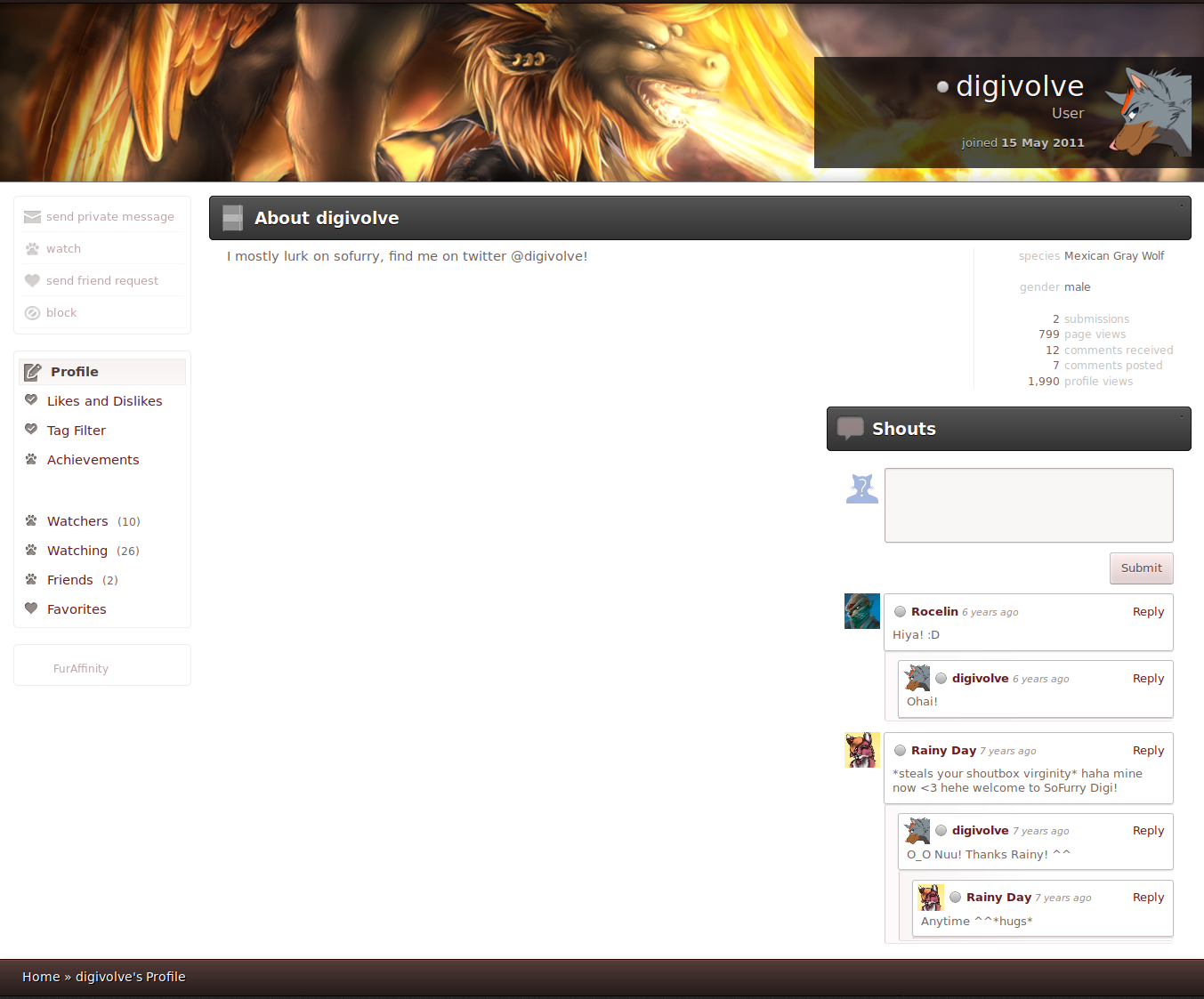Submit the shout

pyautogui.click(x=1141, y=568)
